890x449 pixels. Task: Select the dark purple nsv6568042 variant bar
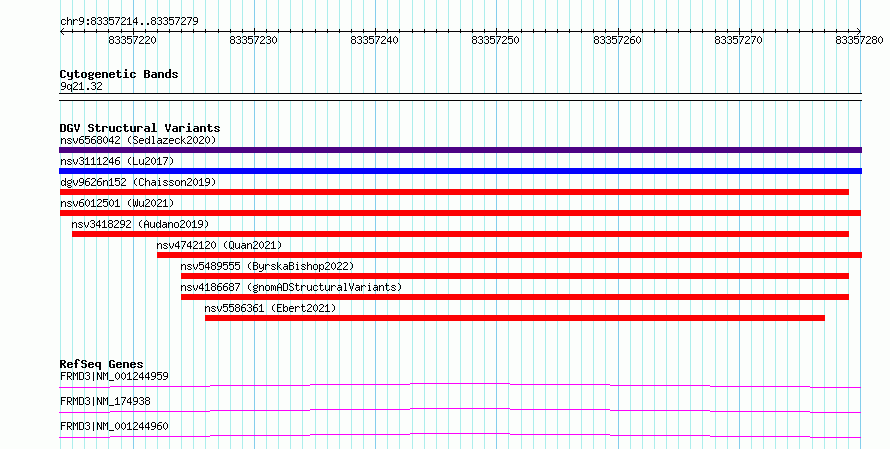(460, 150)
